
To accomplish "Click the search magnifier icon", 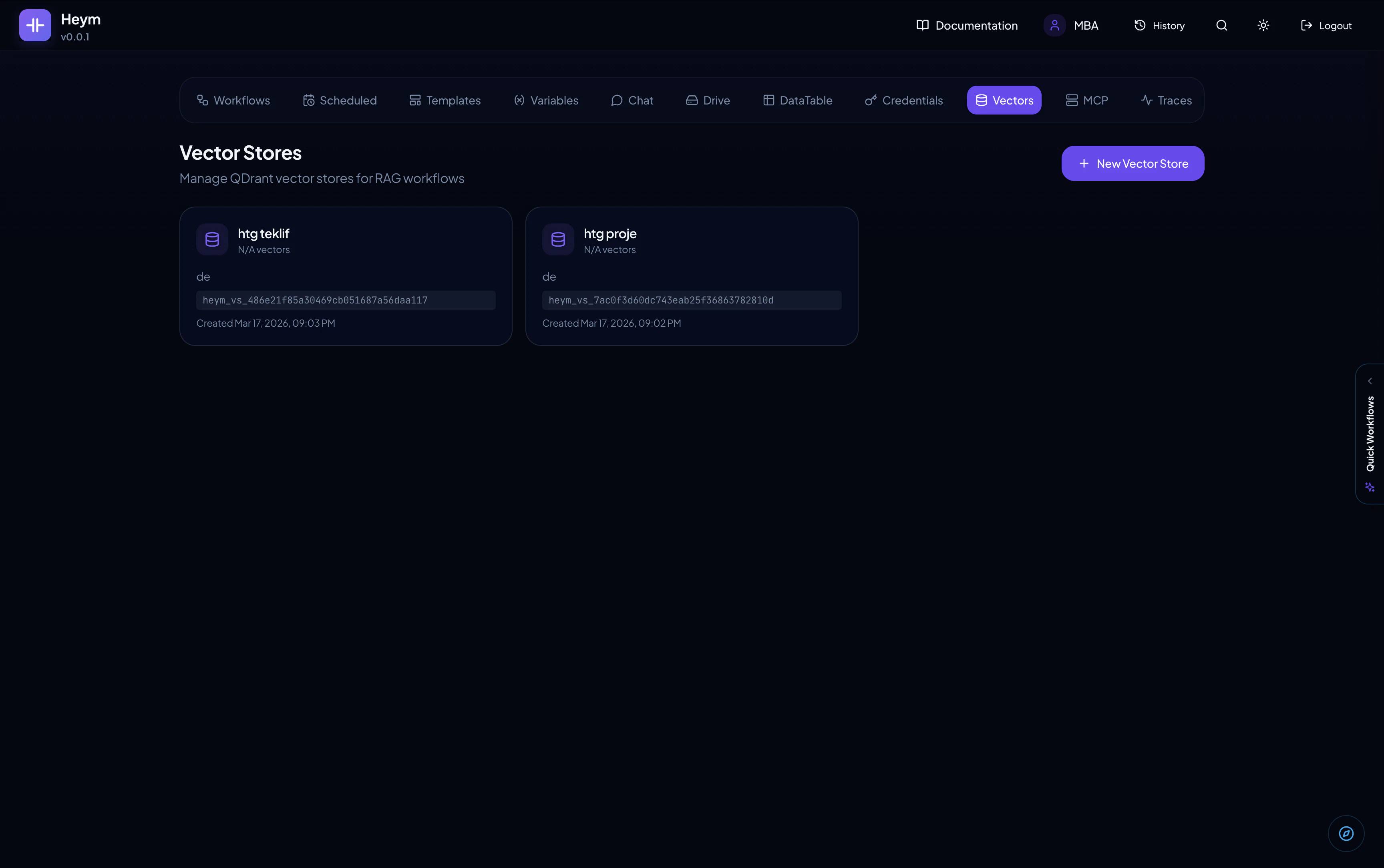I will click(x=1221, y=25).
